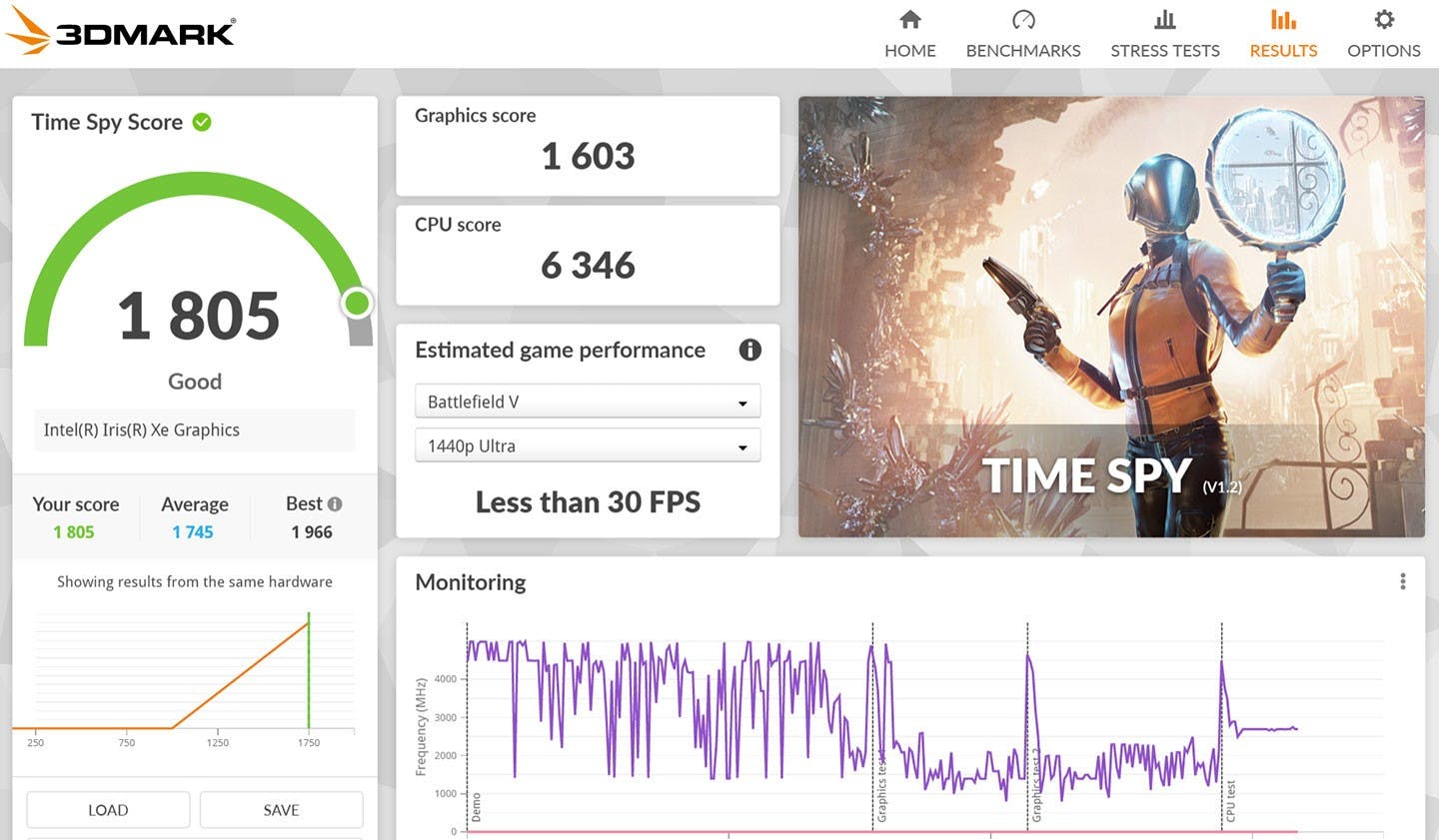1439x840 pixels.
Task: Click the Time Spy Score heading
Action: click(107, 122)
